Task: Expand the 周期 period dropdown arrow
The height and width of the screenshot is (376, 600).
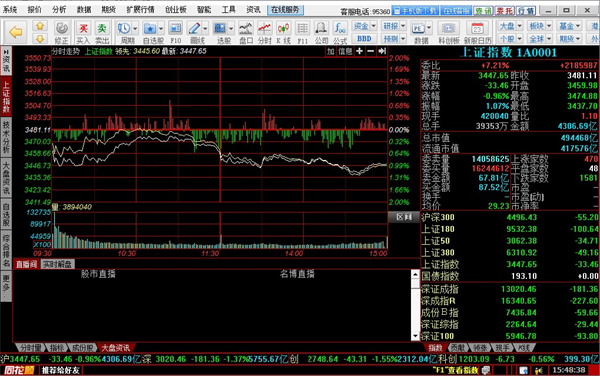Action: pos(135,28)
